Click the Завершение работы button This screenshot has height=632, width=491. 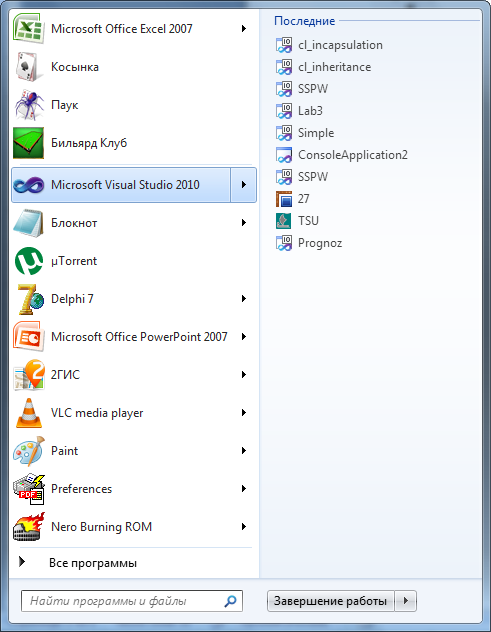[x=330, y=601]
